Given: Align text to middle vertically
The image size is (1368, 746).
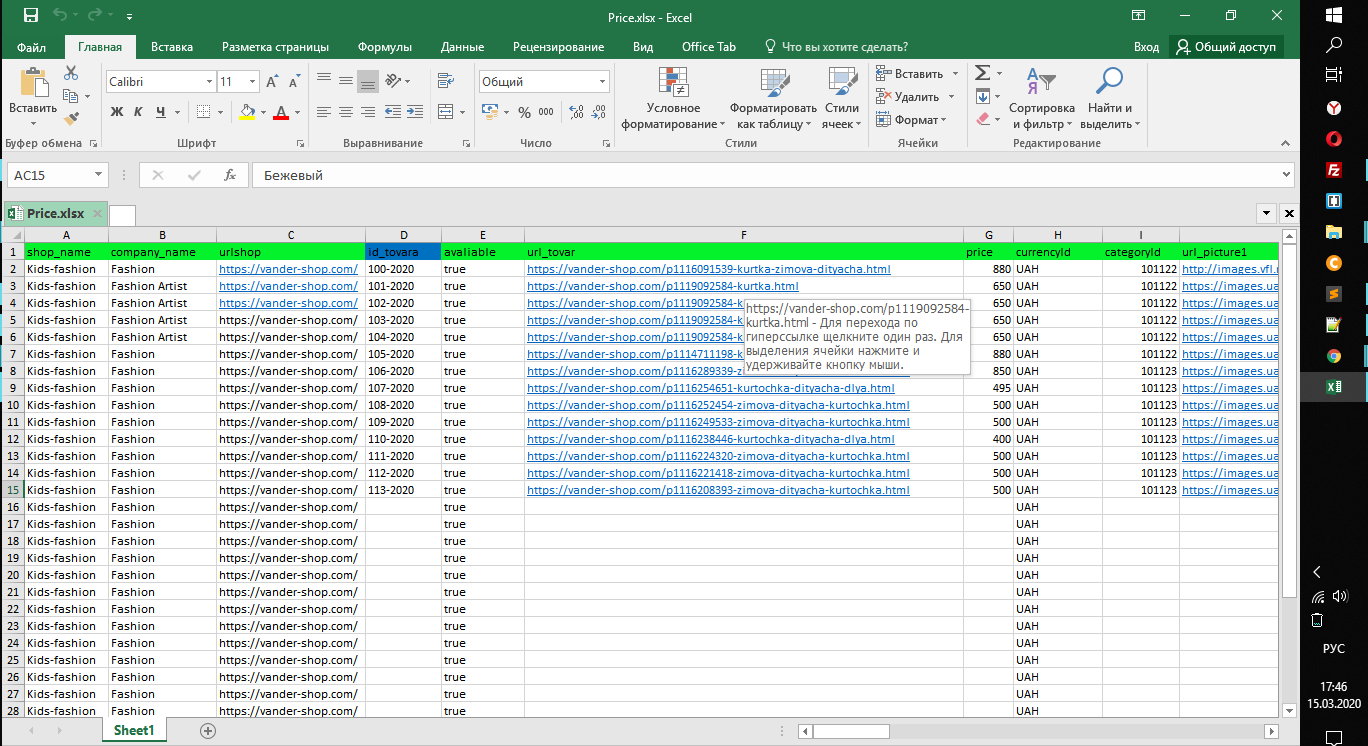Looking at the screenshot, I should [x=346, y=81].
